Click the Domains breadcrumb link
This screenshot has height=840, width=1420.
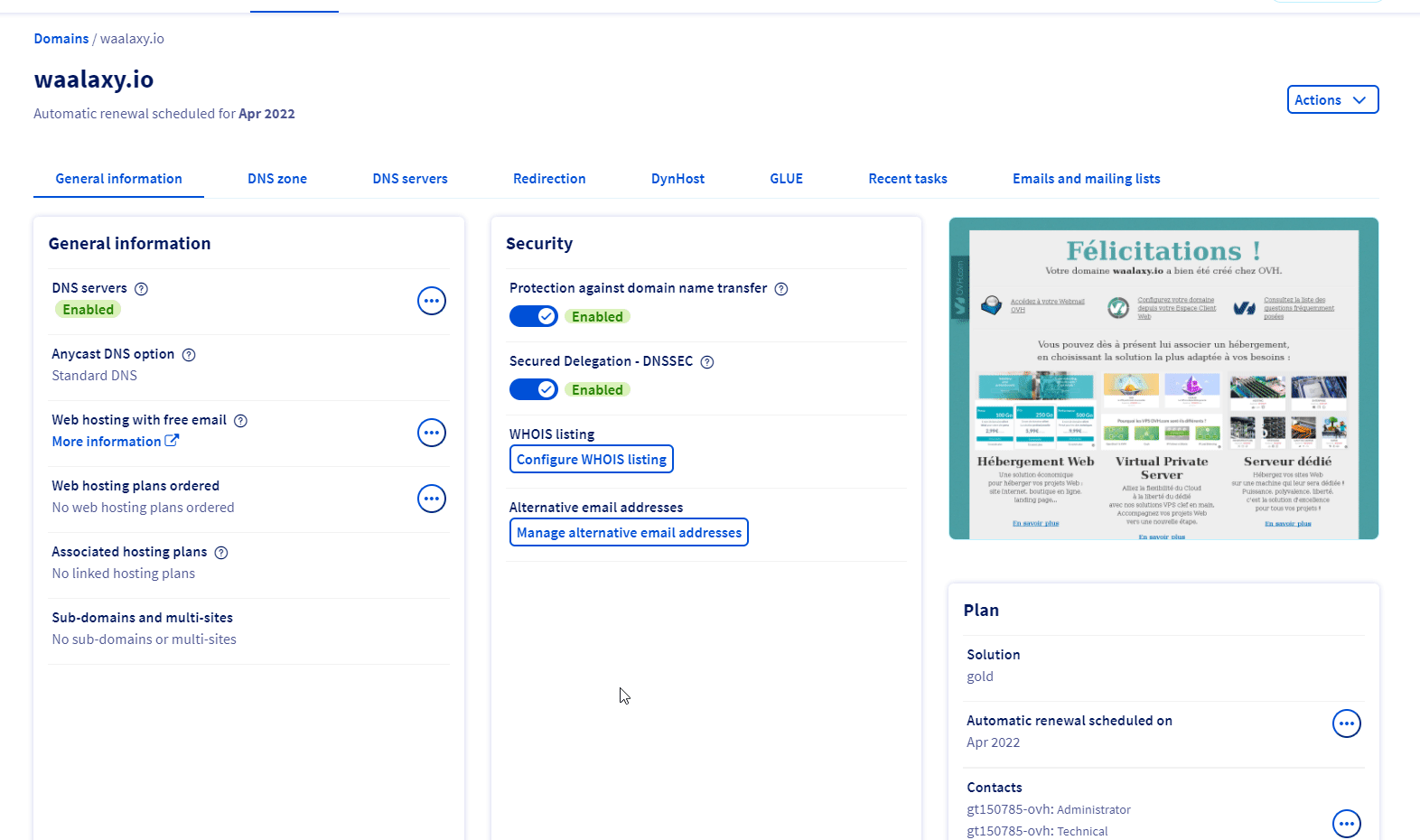click(x=61, y=39)
